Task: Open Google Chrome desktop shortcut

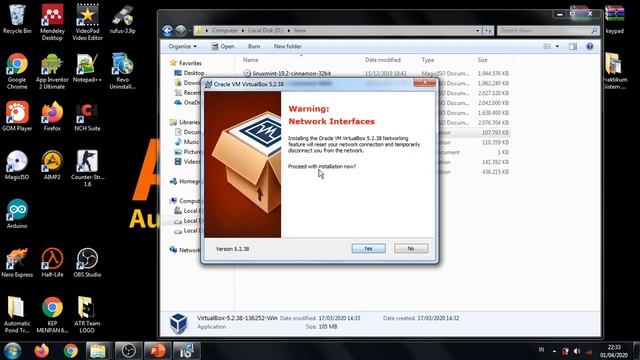Action: [17, 71]
